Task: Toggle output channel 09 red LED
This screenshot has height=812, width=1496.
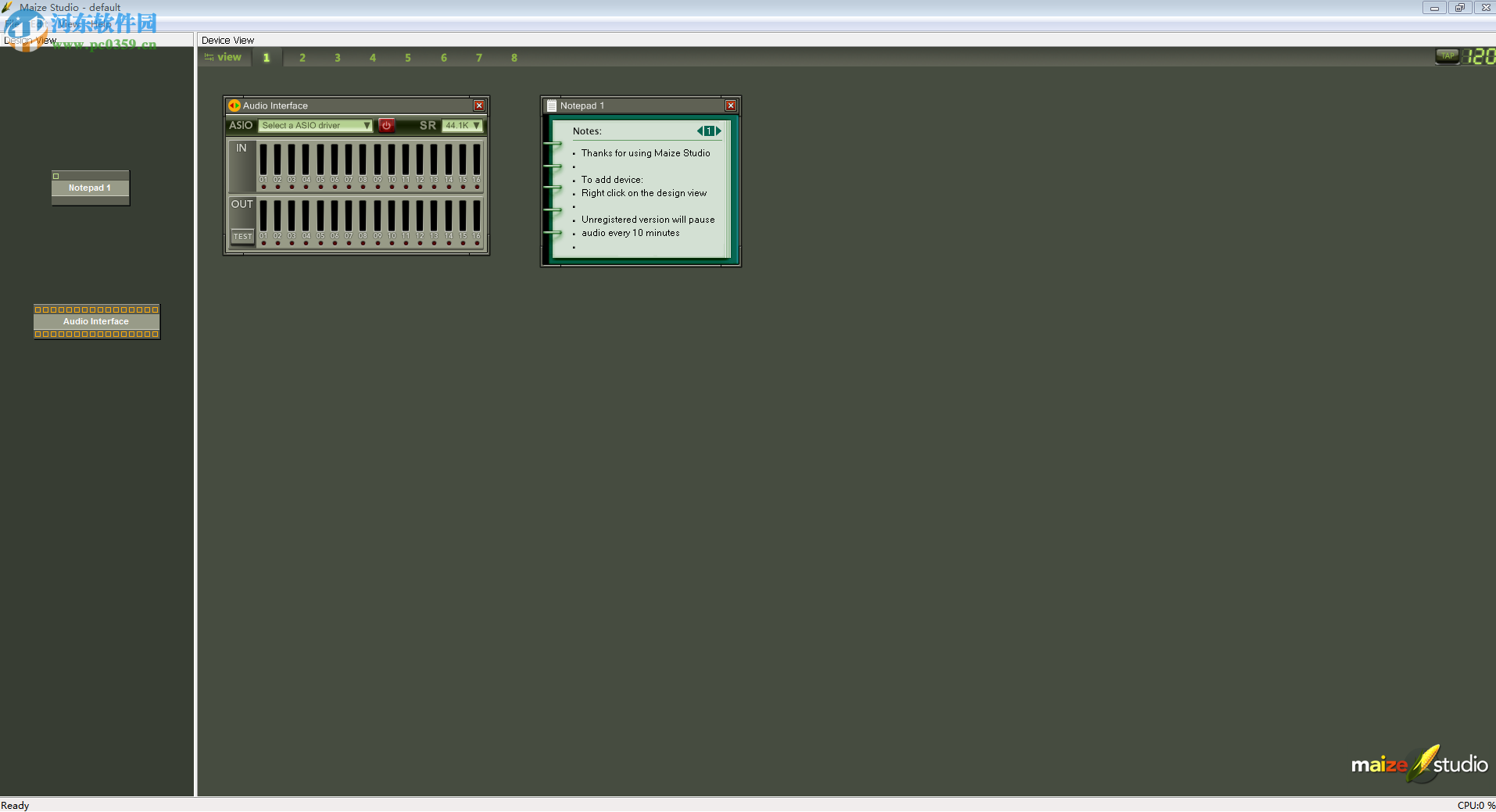Action: [x=378, y=243]
